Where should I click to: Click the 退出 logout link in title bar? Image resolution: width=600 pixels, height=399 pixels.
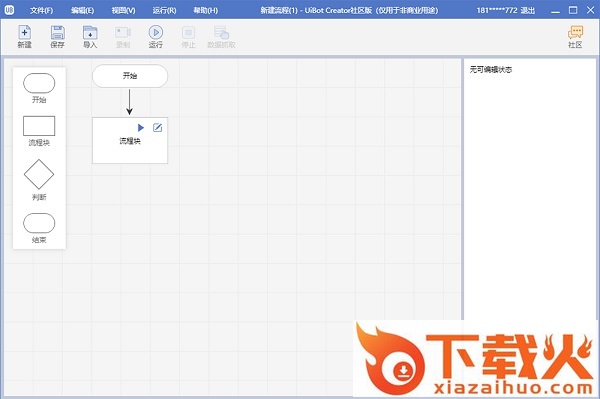528,10
